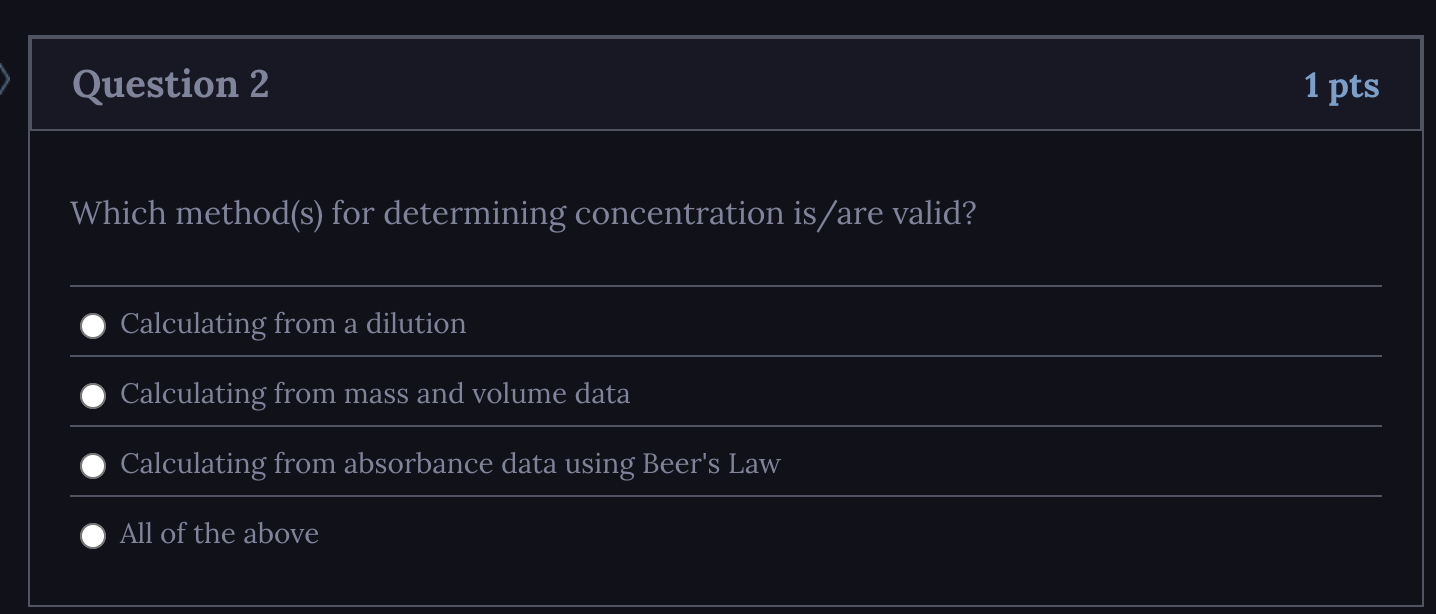This screenshot has width=1436, height=614.
Task: Select 'Calculating from mass and volume data' option
Action: 93,395
